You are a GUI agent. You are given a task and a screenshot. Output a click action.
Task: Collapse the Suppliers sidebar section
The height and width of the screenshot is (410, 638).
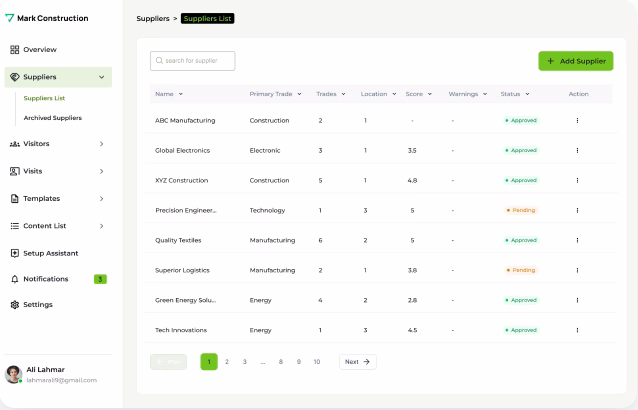click(101, 77)
